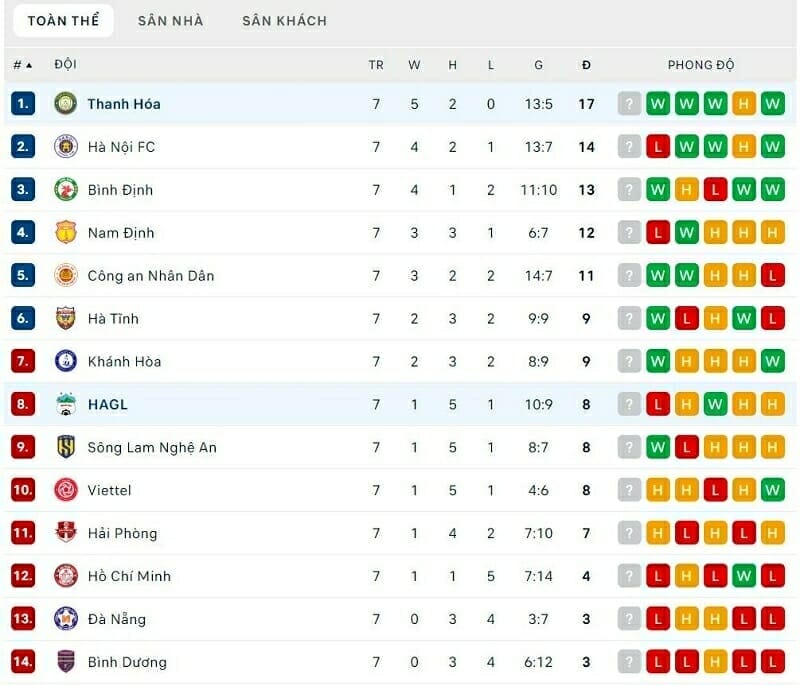Viewport: 800px width, 686px height.
Task: Switch to the Sân Khách tab
Action: [x=284, y=20]
